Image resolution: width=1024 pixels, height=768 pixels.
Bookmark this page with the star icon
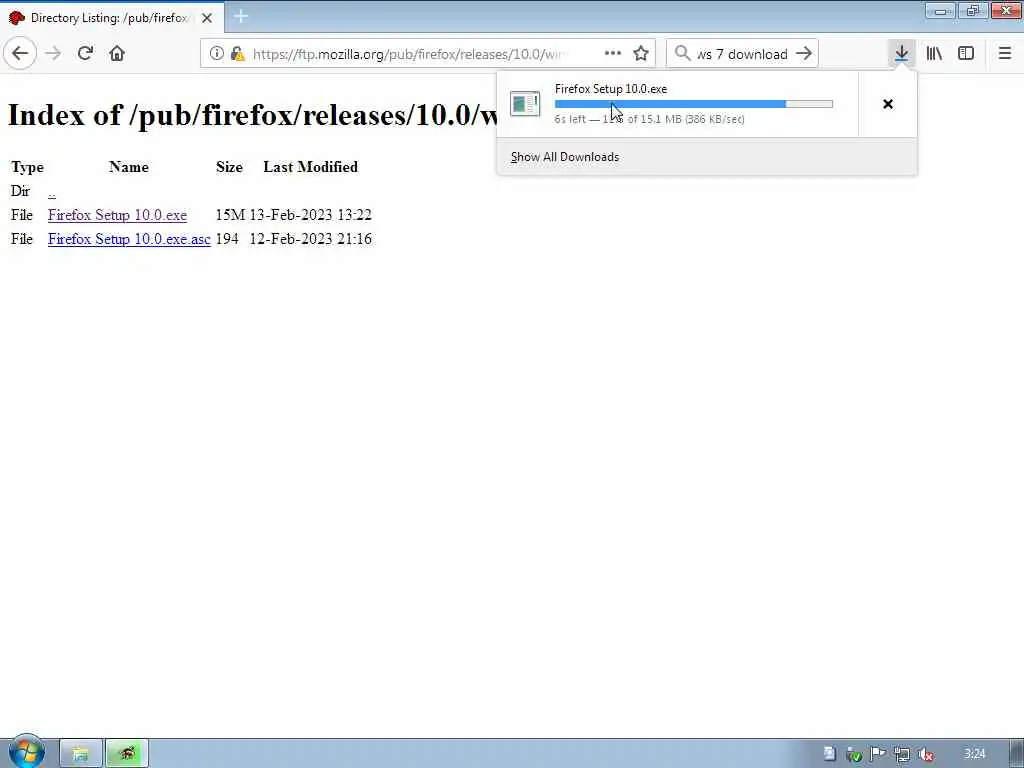click(641, 54)
